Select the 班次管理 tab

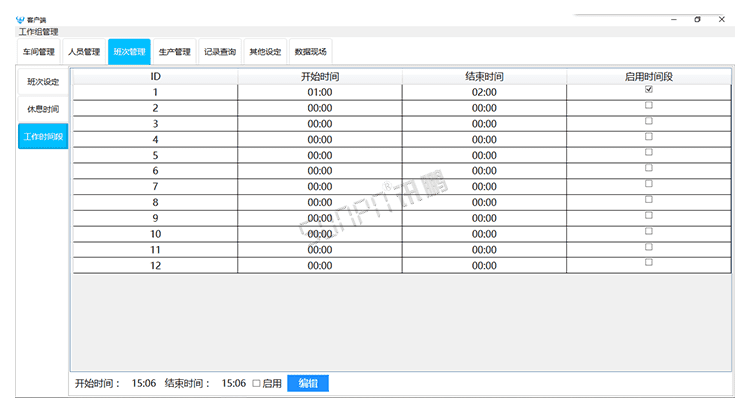tap(129, 52)
